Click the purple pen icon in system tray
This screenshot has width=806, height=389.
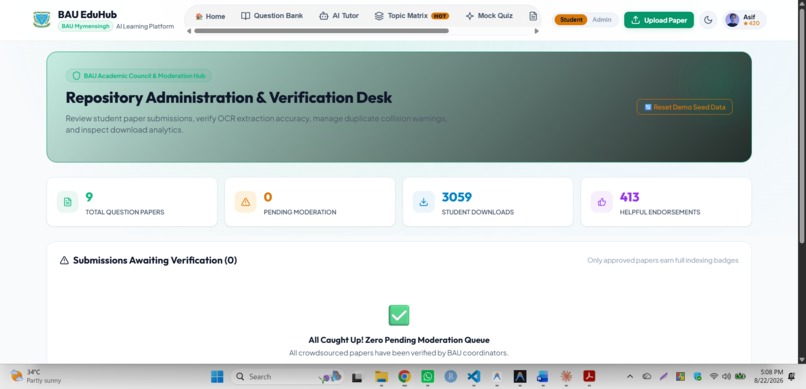(x=664, y=377)
